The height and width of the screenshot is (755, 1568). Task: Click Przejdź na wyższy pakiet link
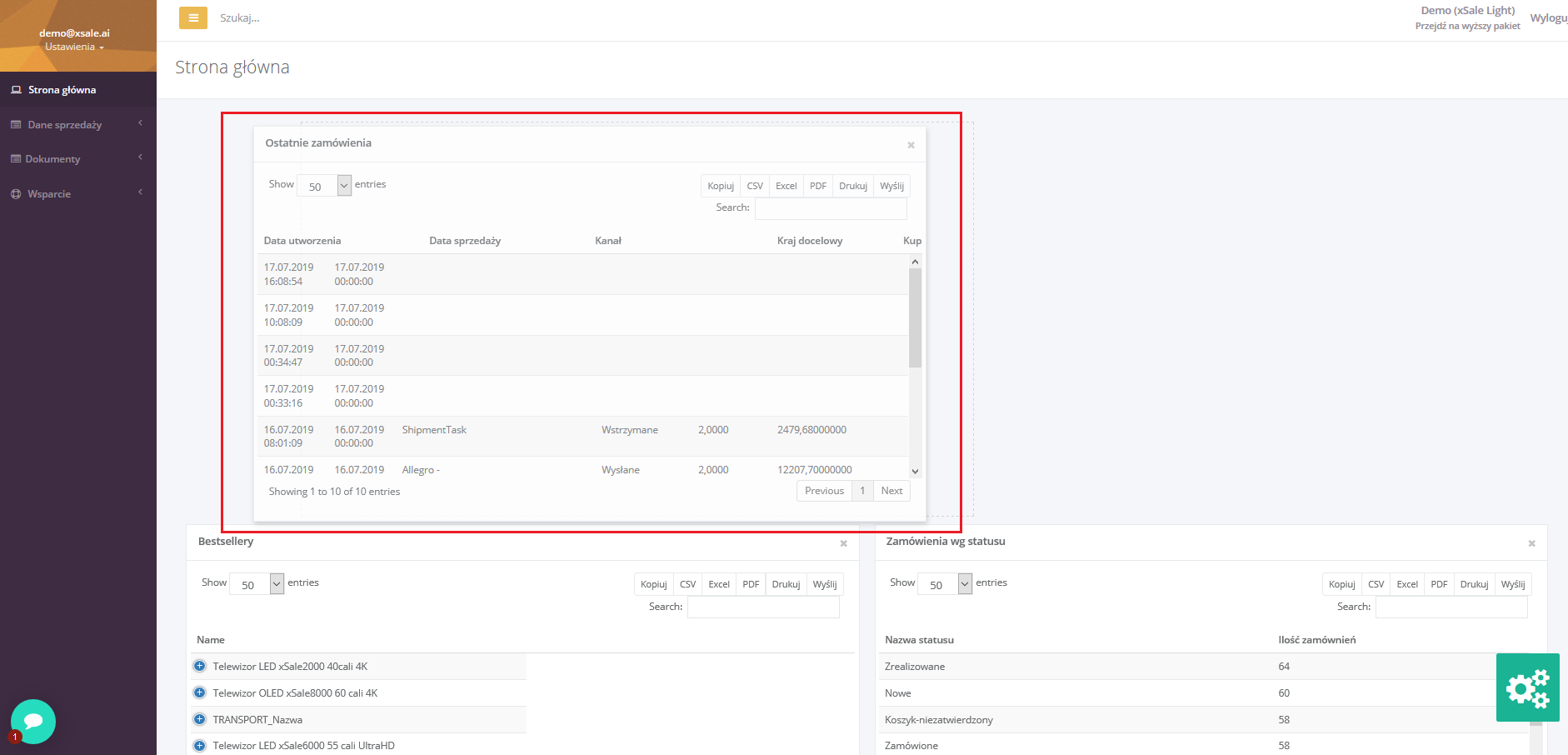tap(1467, 26)
